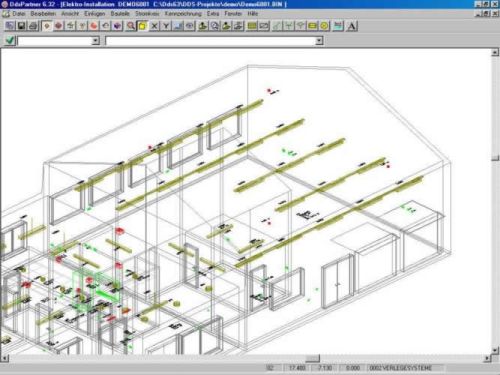Open the Kennzeichnung menu
Viewport: 500px width, 375px height.
click(183, 14)
